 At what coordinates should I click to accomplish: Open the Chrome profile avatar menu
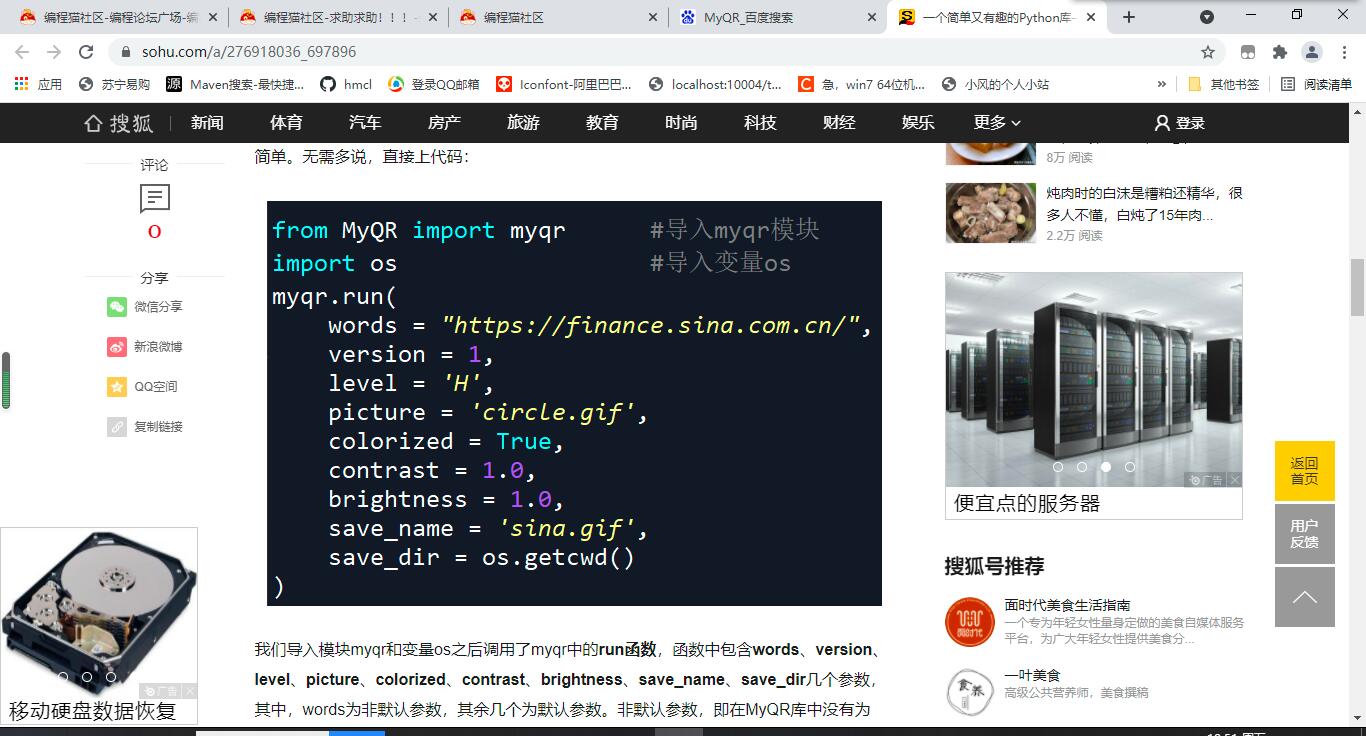tap(1311, 52)
